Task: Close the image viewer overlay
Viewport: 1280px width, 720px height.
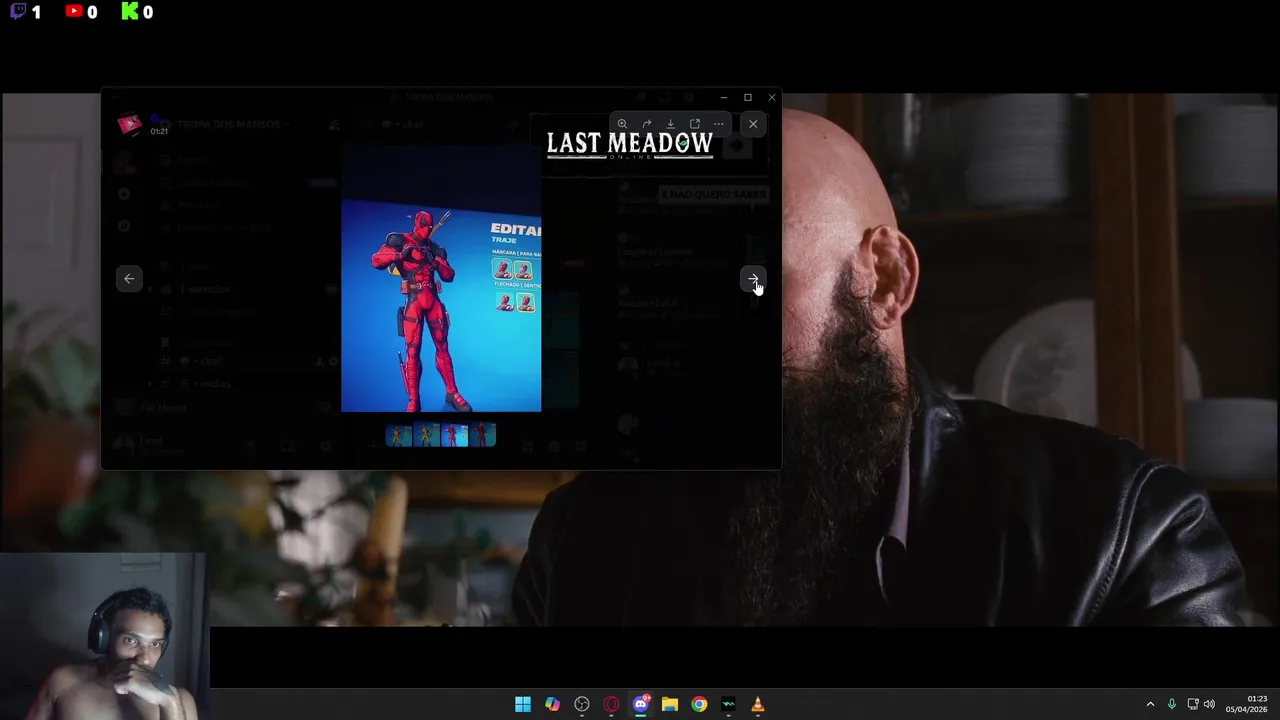Action: tap(753, 124)
